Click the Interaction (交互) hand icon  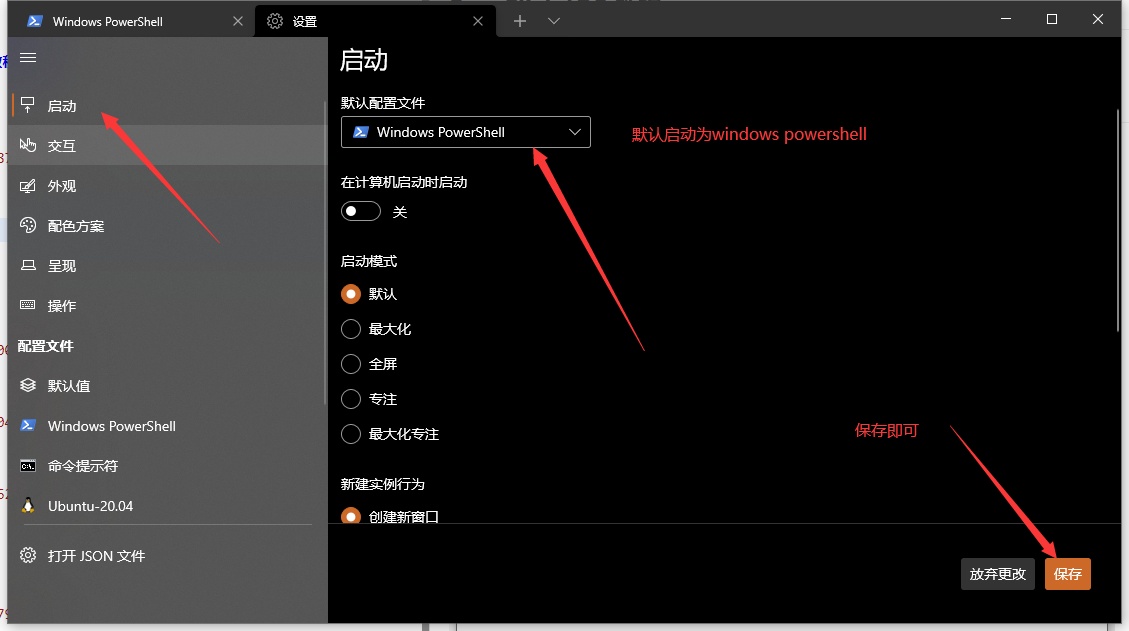coord(28,145)
